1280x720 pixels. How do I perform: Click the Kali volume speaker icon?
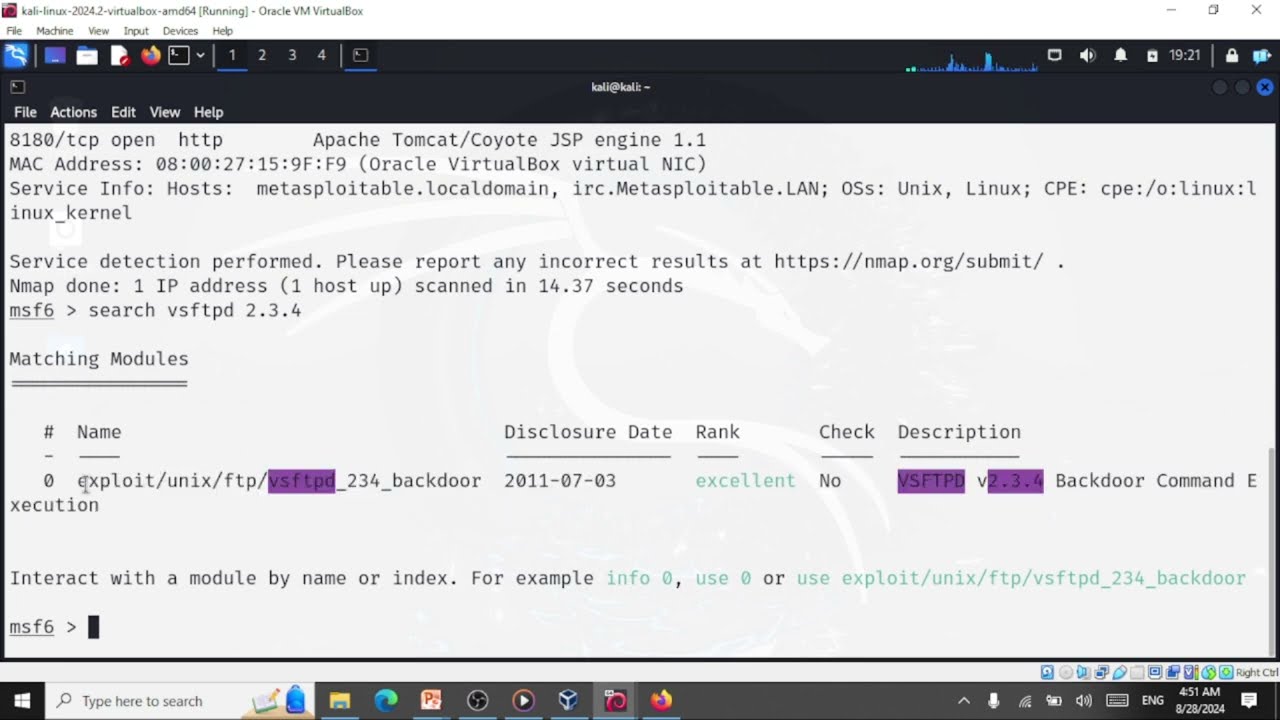[x=1088, y=55]
